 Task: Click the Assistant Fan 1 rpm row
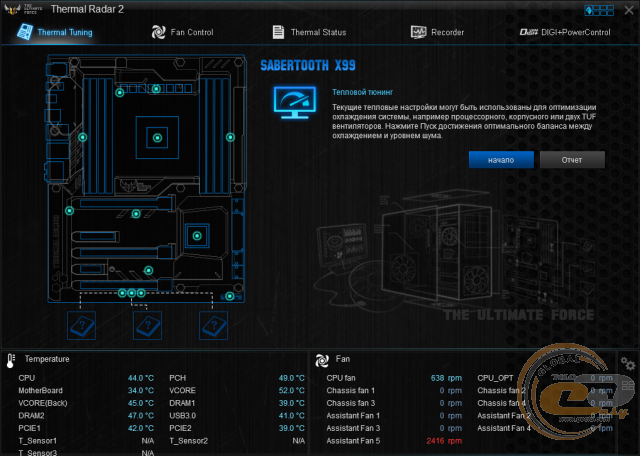coord(394,416)
